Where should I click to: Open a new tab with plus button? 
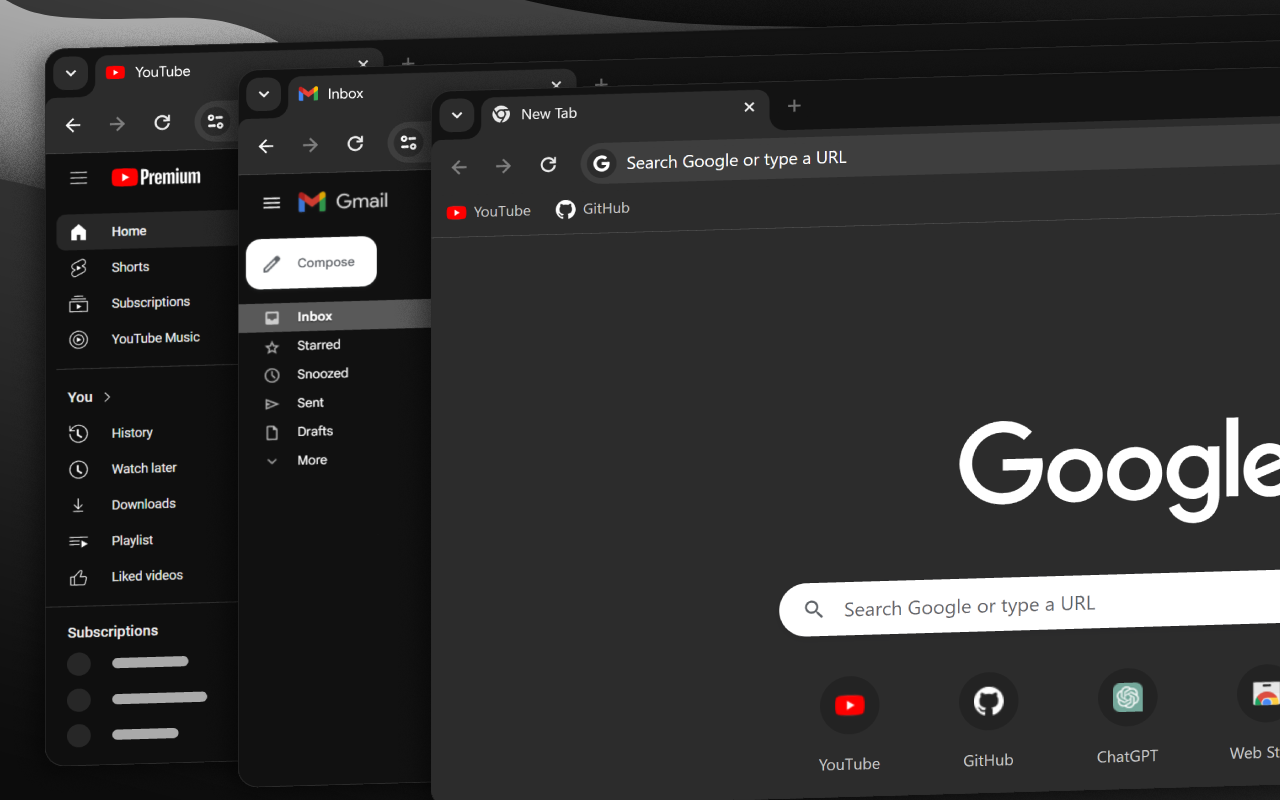(x=794, y=106)
